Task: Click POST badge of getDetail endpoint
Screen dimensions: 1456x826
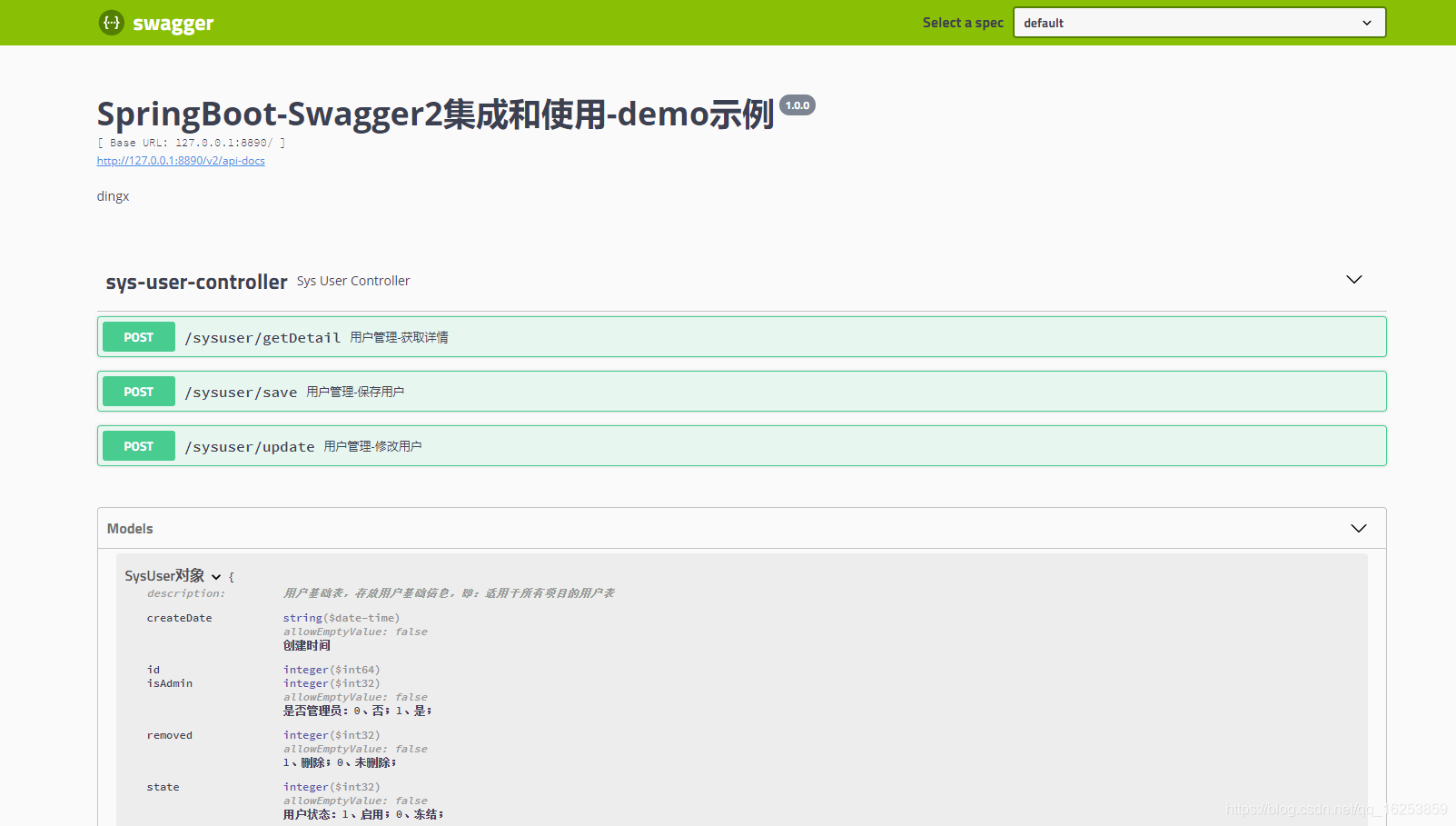Action: click(x=138, y=337)
